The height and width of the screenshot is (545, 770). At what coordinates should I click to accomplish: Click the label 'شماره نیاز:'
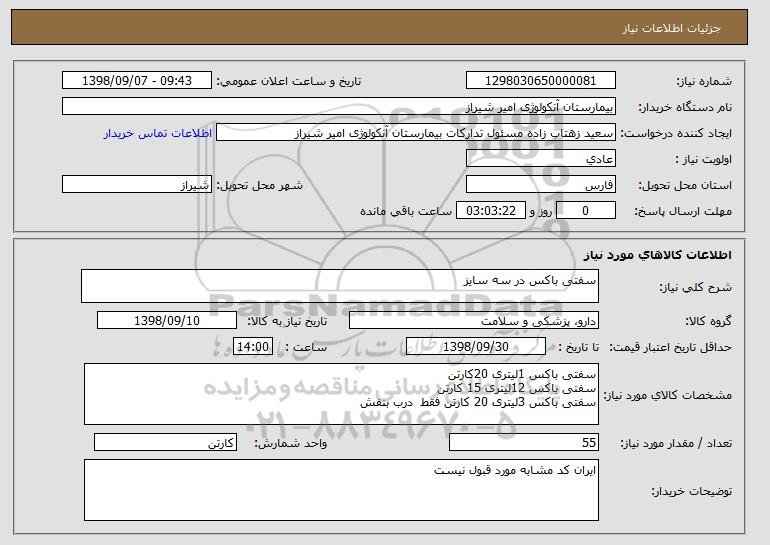pos(704,82)
